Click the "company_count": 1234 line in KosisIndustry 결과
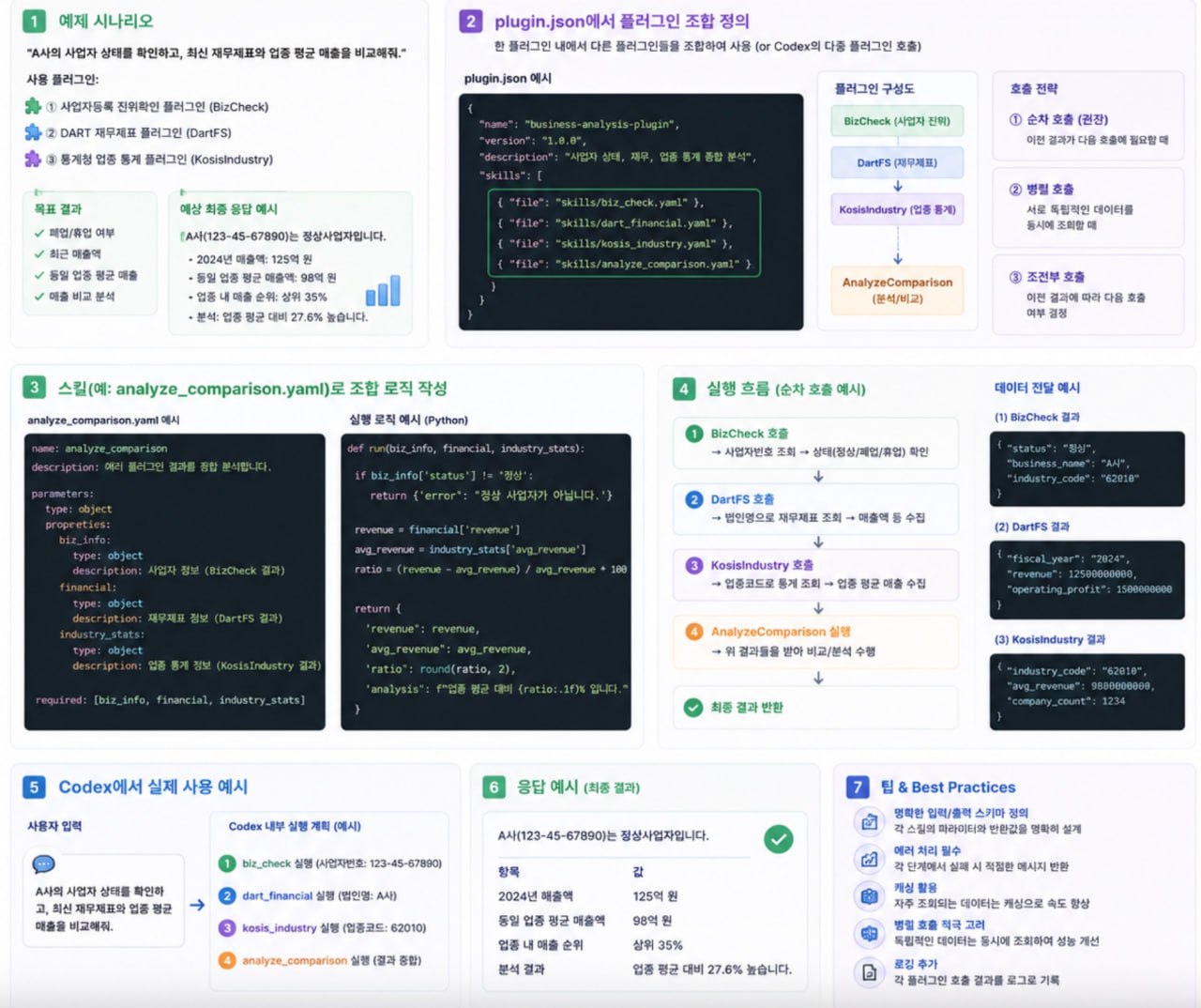Screen dimensions: 1201x1008 (1066, 701)
